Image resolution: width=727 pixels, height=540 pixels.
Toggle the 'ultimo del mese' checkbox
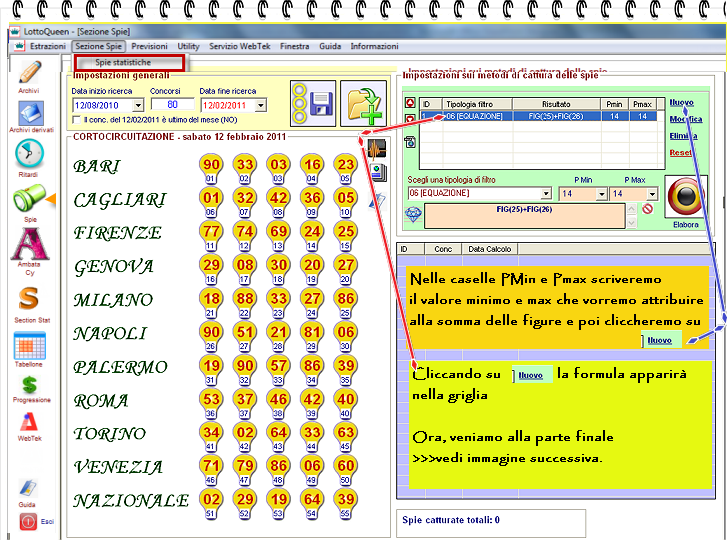[77, 120]
